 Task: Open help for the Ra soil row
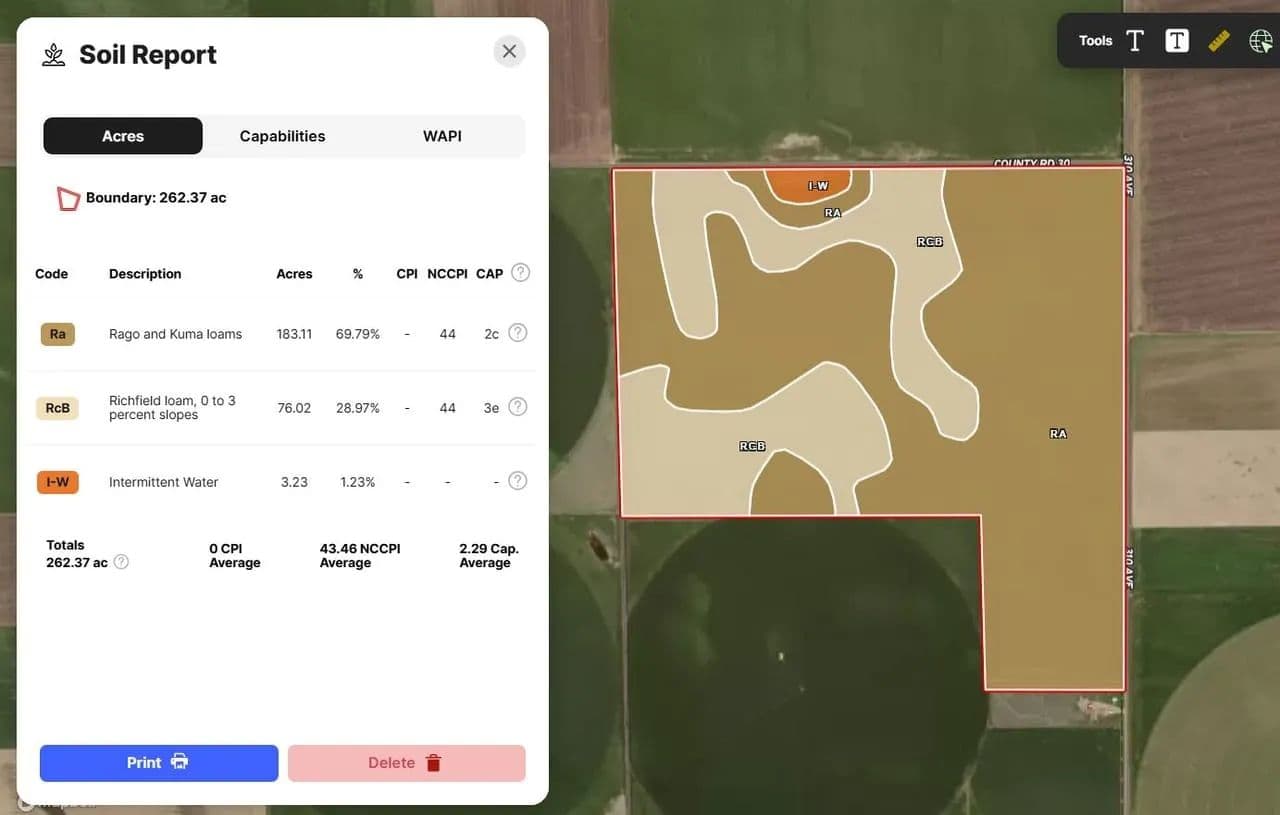[x=517, y=333]
